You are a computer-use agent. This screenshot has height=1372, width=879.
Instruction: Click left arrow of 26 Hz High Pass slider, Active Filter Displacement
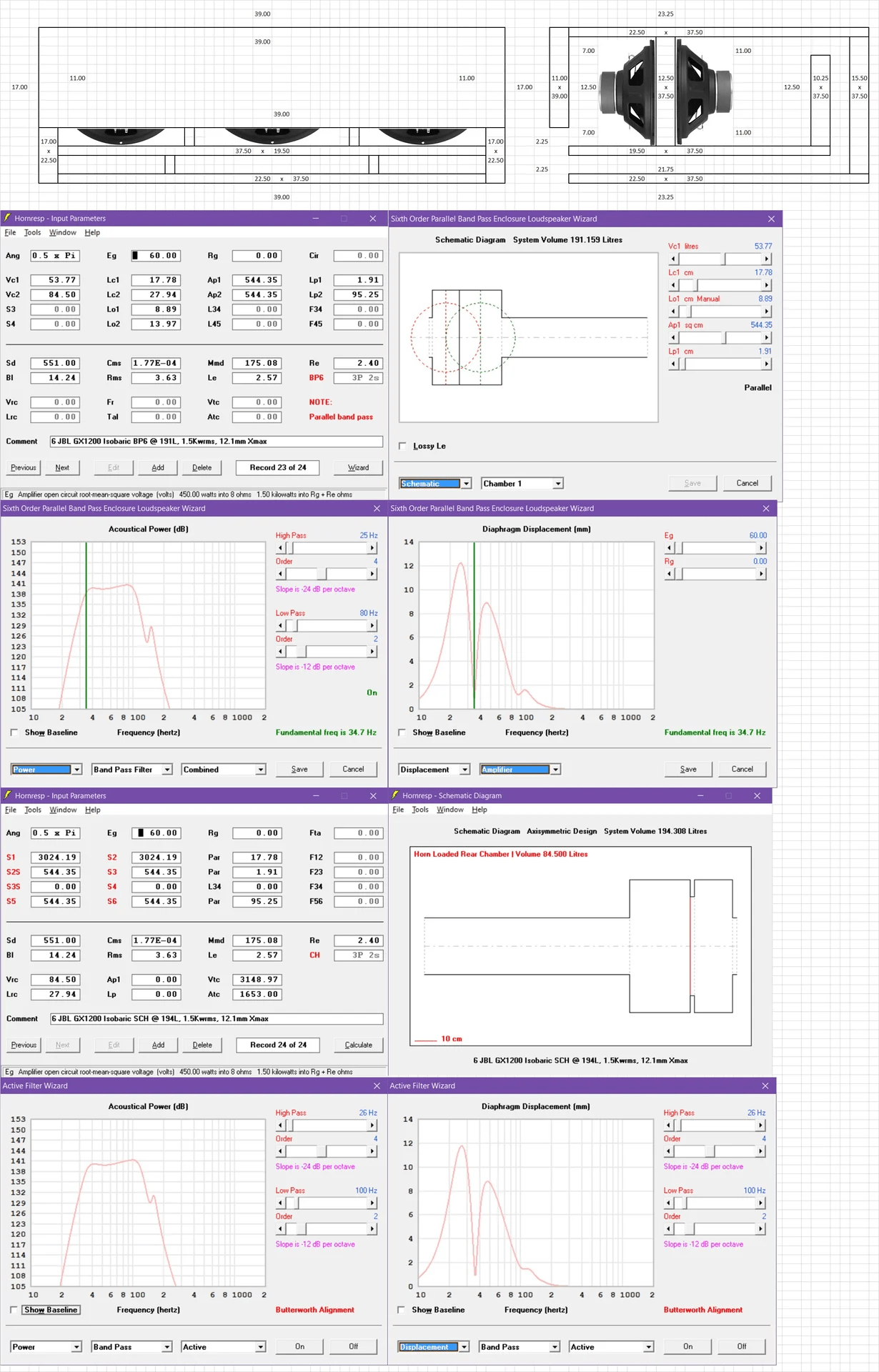point(669,1125)
